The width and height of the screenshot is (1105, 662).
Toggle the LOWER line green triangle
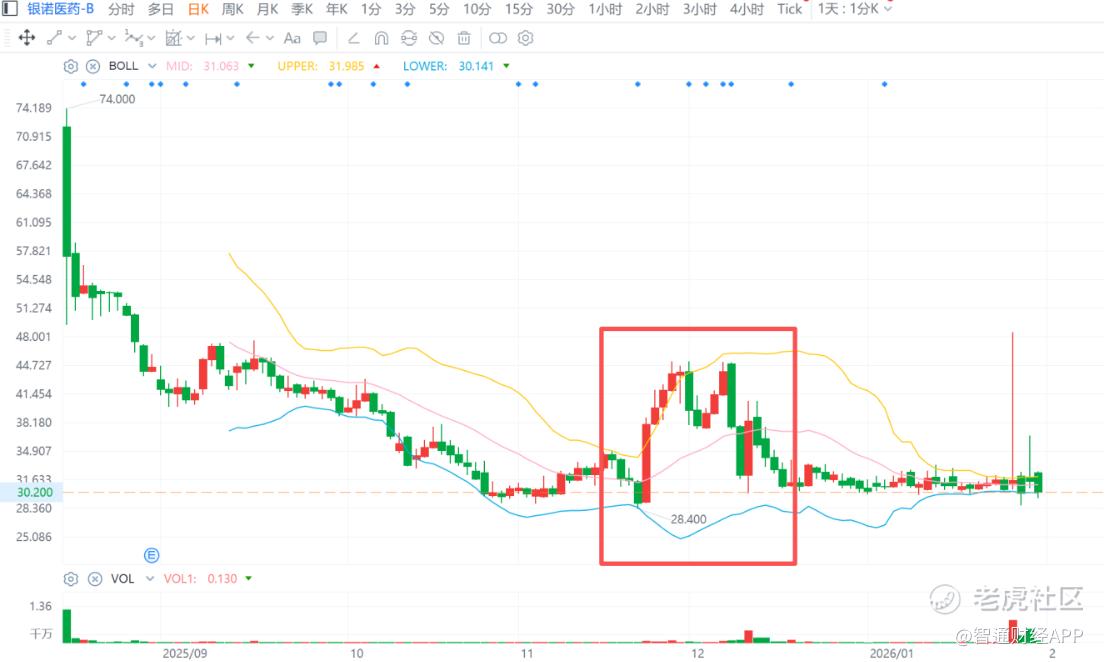(x=506, y=66)
